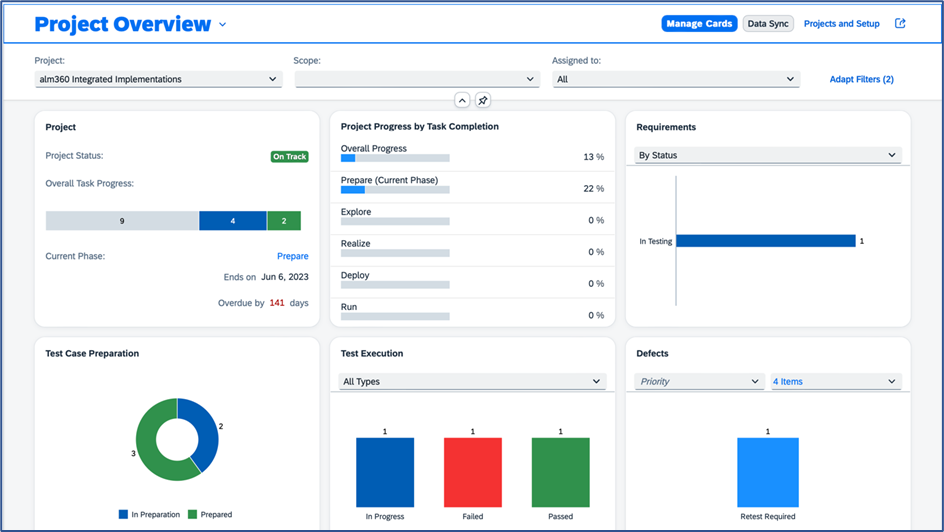The height and width of the screenshot is (532, 944).
Task: Expand the Scope dropdown
Action: point(416,79)
